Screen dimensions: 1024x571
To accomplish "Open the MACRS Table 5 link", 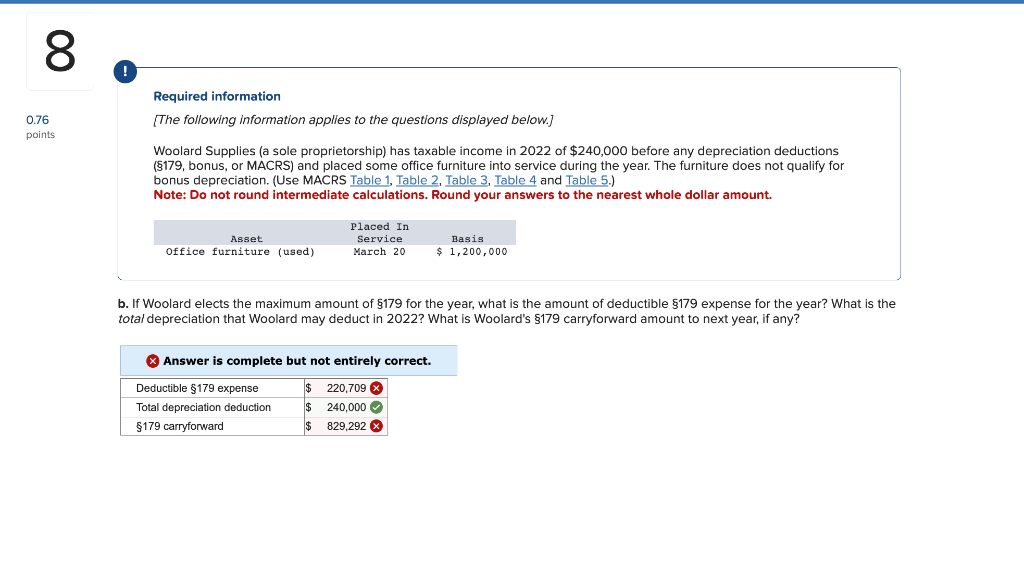I will tap(586, 180).
